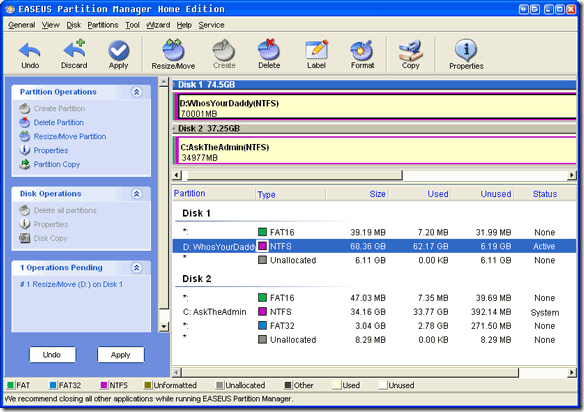The width and height of the screenshot is (584, 412).
Task: Click the sidebar scrollbar up arrow
Action: tap(164, 82)
